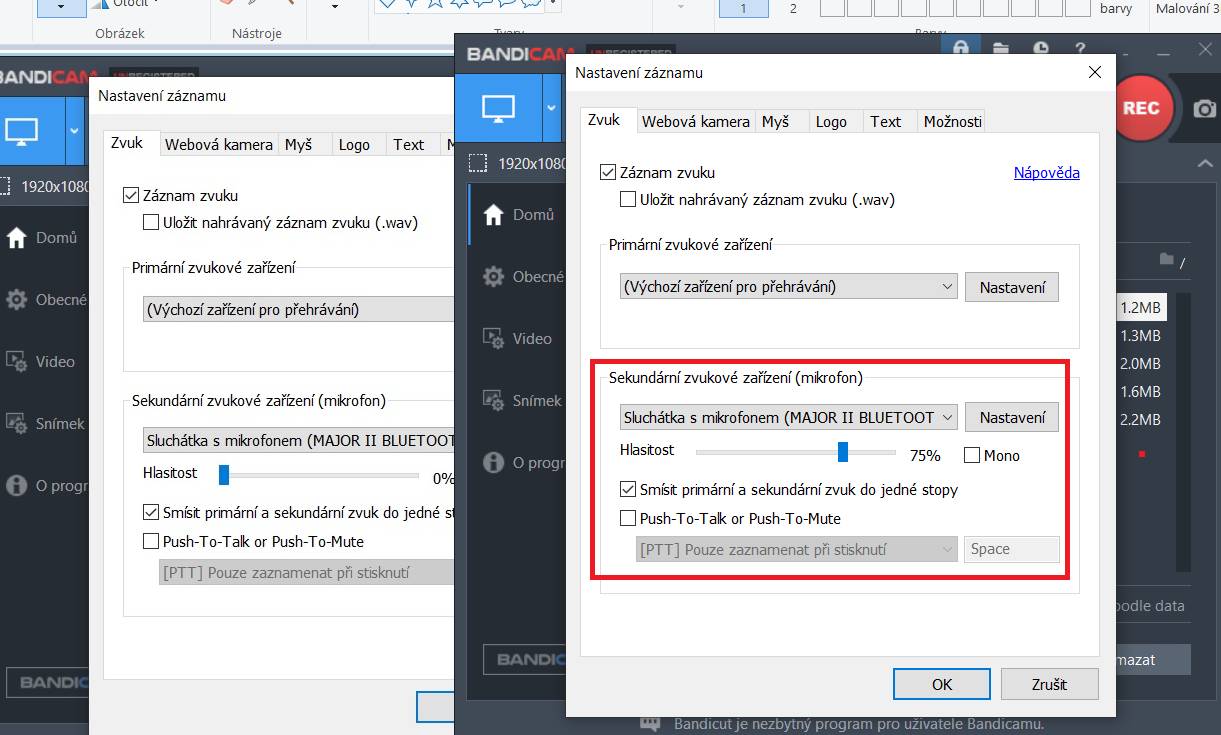Click Nastavení next to the microphone device

pos(1012,417)
